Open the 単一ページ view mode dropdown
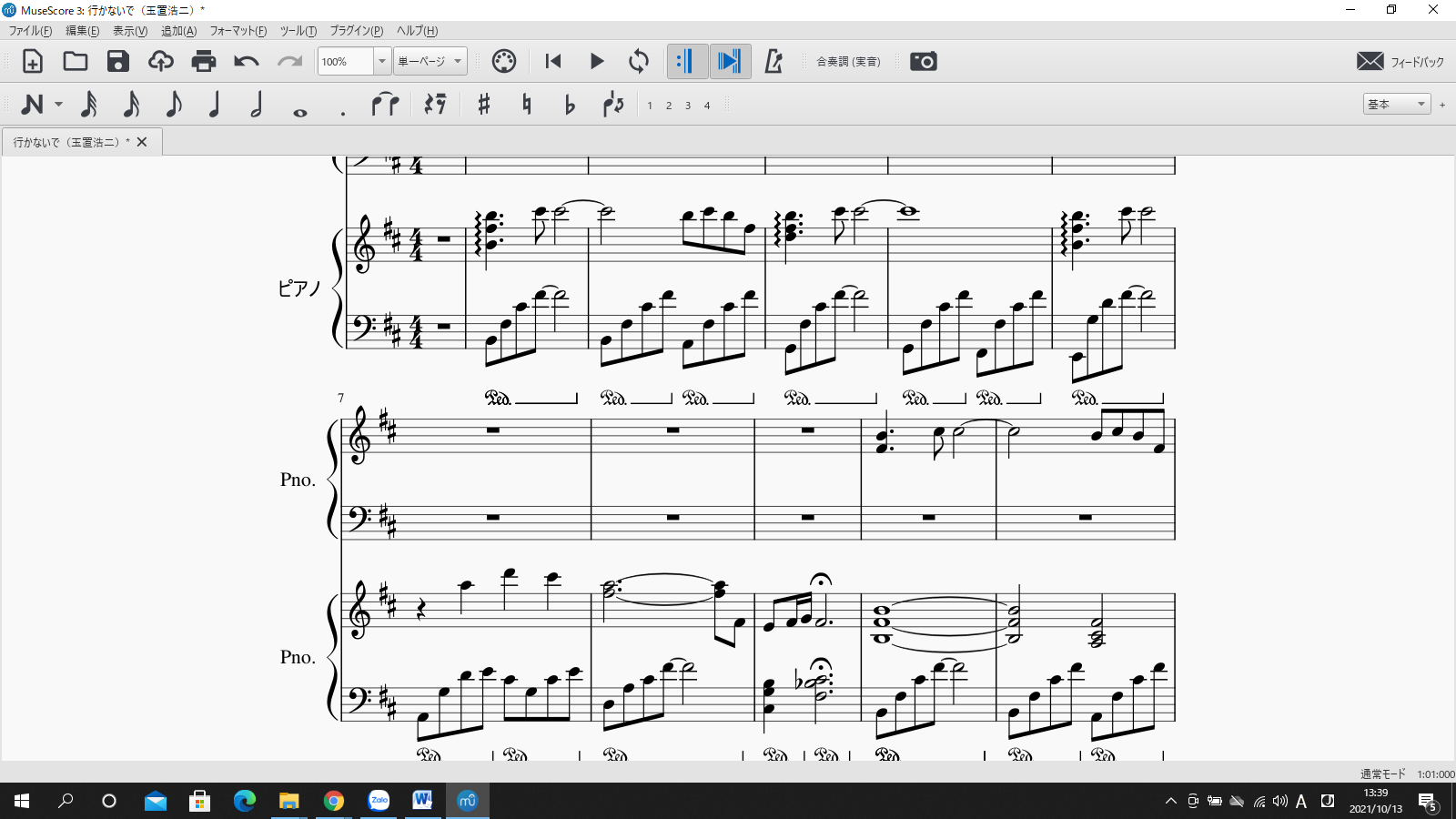1456x819 pixels. coord(430,62)
